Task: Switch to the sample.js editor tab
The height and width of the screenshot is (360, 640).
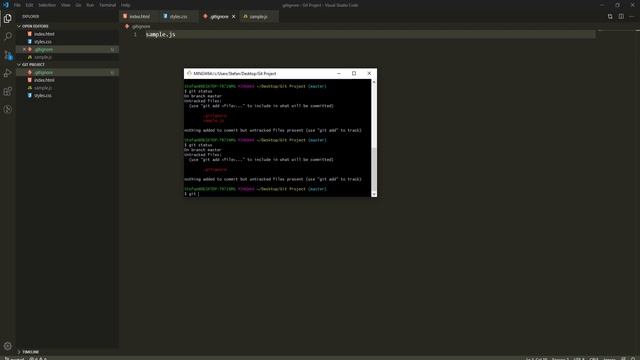Action: coord(259,17)
